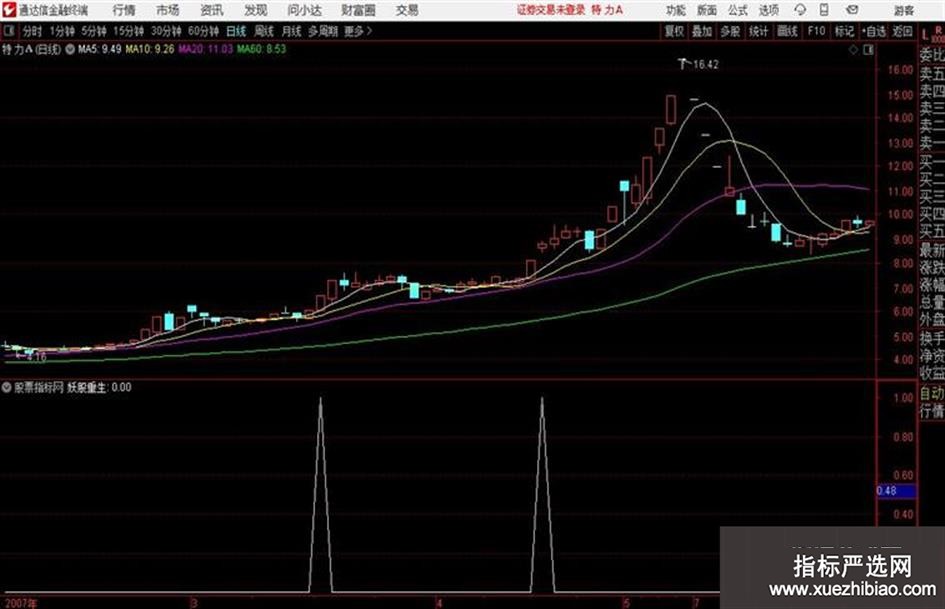The image size is (945, 609).
Task: Open the 功能 menu
Action: pyautogui.click(x=676, y=10)
